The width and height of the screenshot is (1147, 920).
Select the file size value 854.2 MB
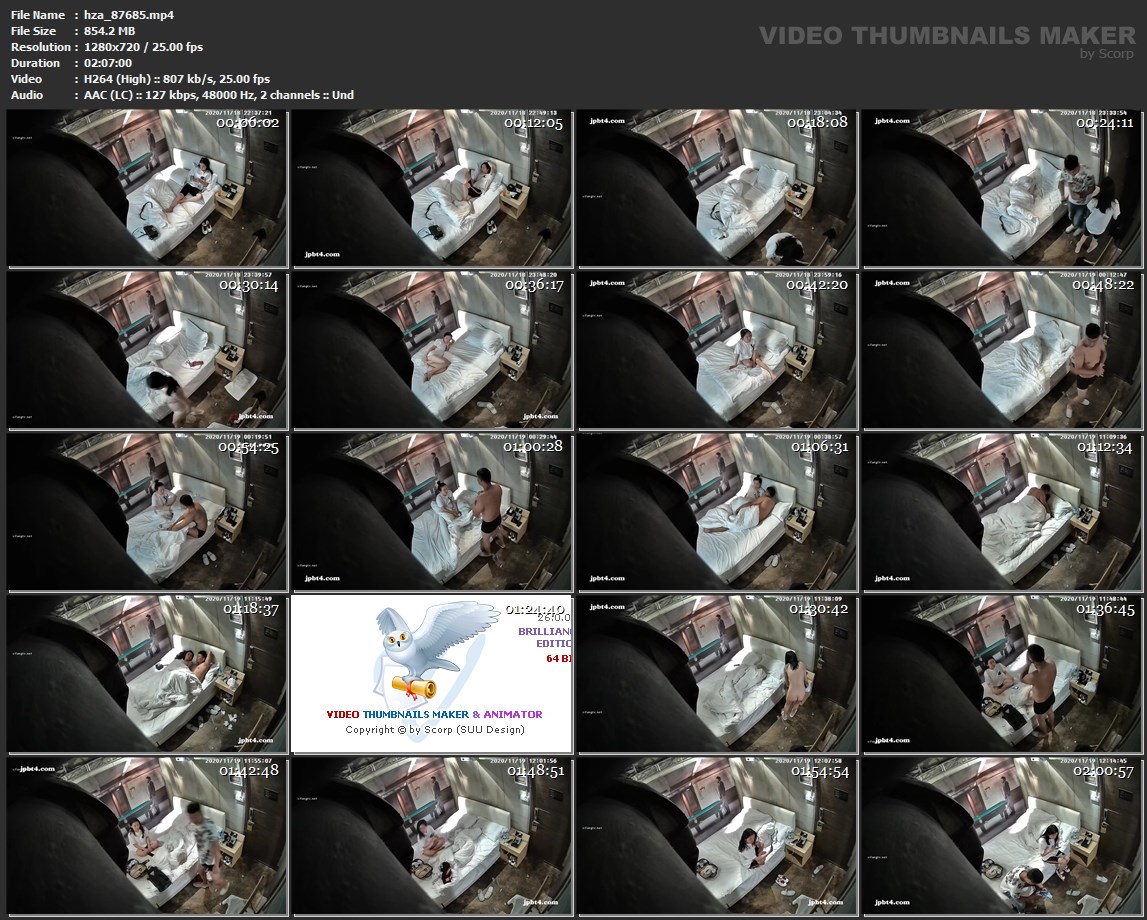[x=110, y=31]
